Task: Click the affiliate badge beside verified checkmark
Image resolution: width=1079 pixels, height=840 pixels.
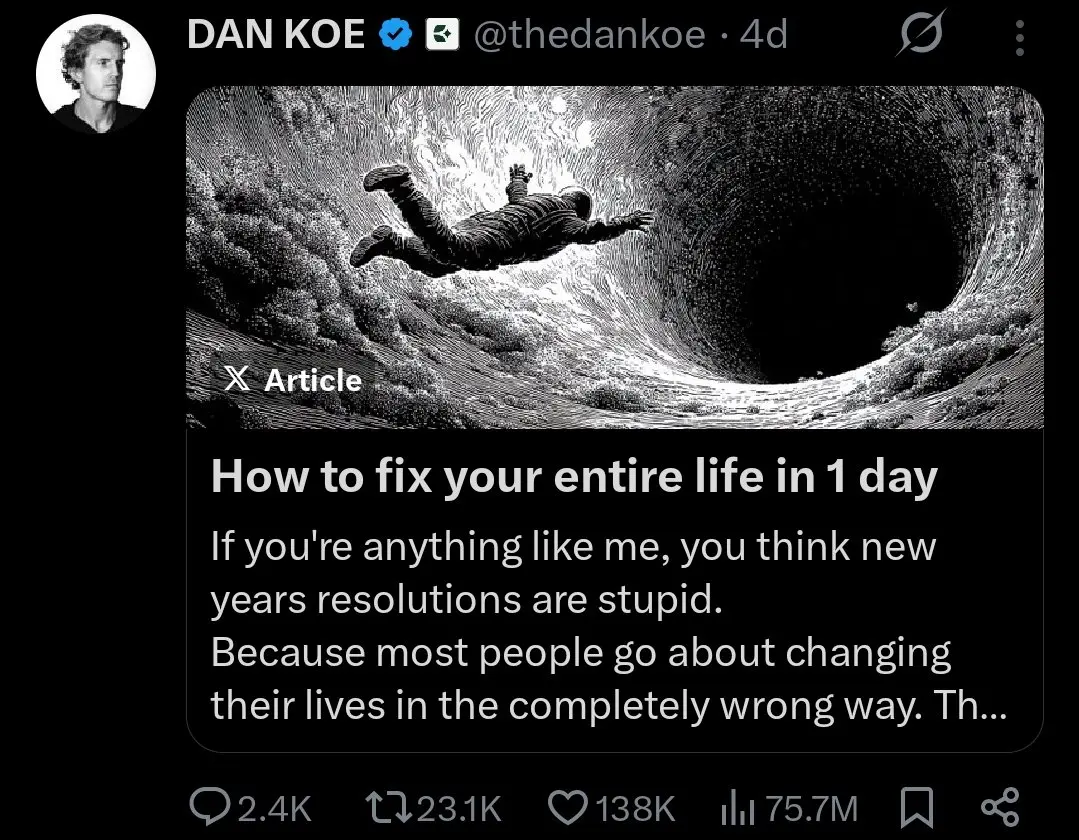Action: [442, 35]
